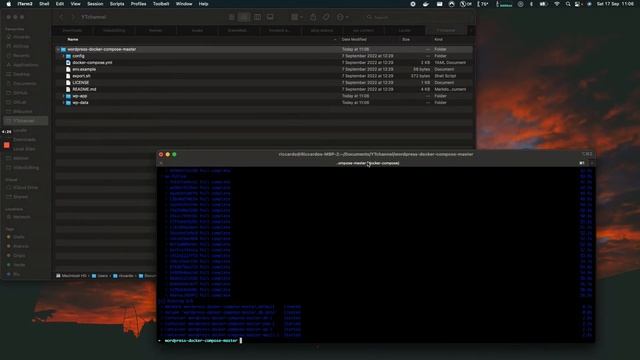
Task: Open iCloud Drive in the Finder sidebar
Action: pos(25,187)
